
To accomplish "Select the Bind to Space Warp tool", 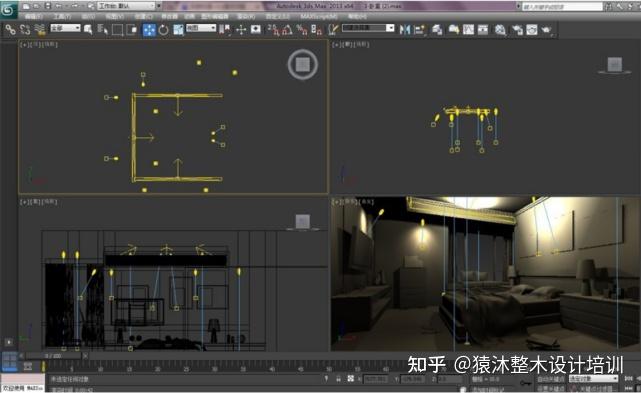I will [40, 29].
